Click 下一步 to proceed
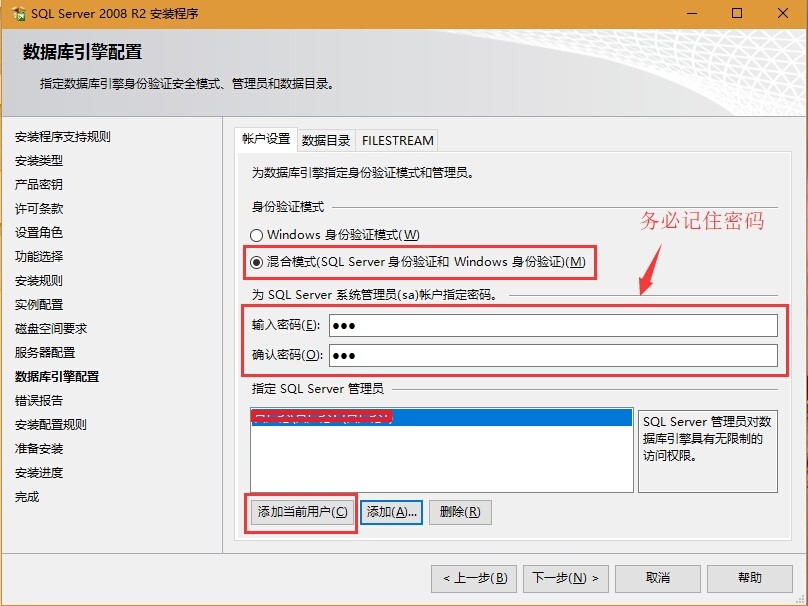 click(563, 578)
